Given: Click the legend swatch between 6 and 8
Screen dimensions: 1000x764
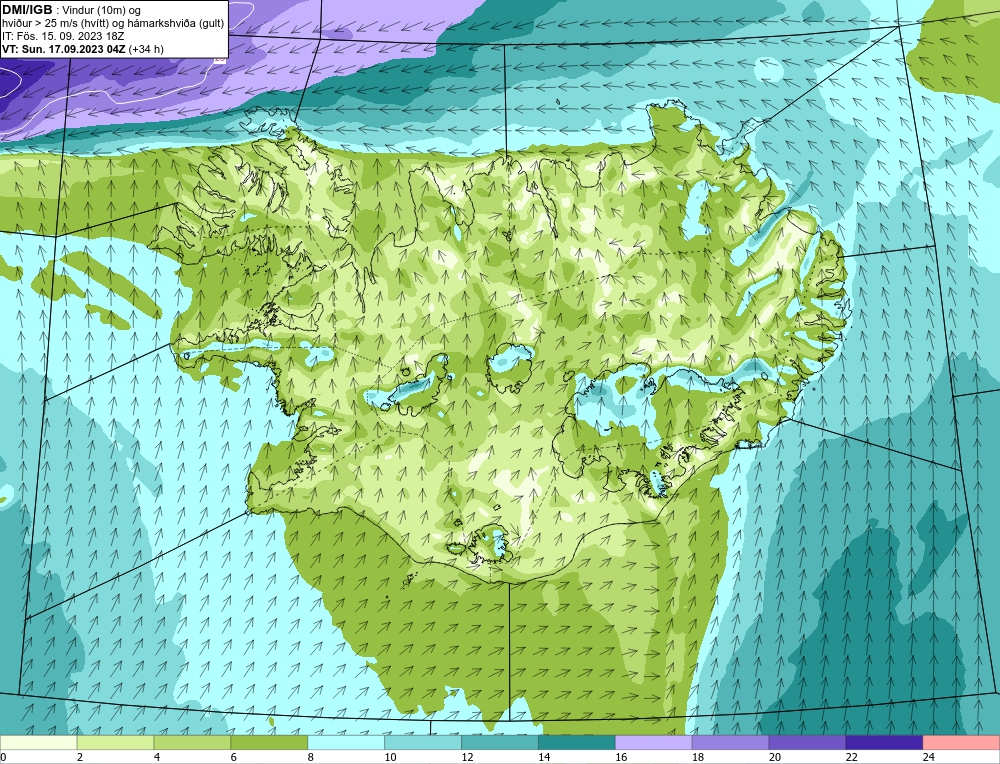Looking at the screenshot, I should click(x=269, y=742).
